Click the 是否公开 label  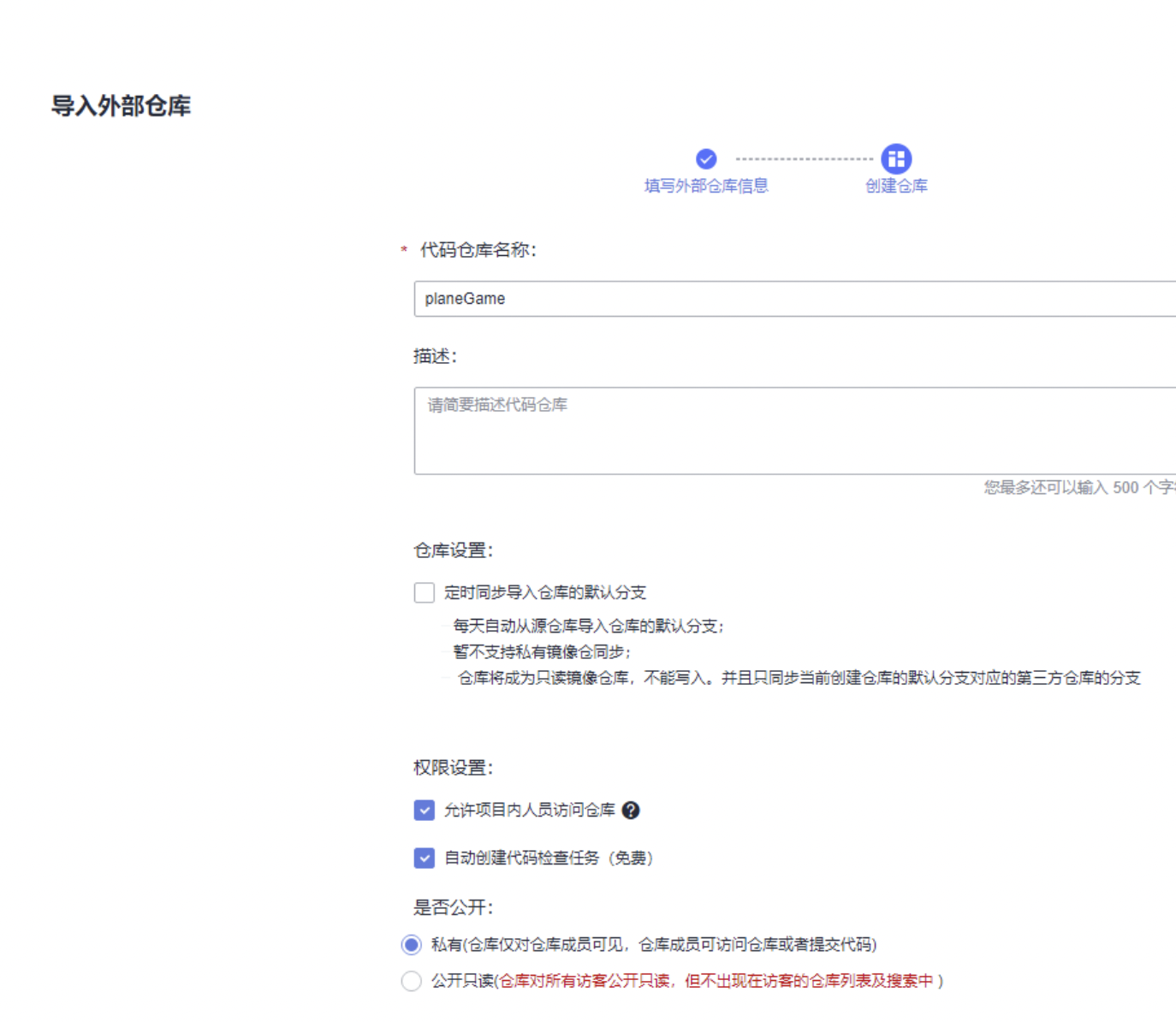pos(454,907)
